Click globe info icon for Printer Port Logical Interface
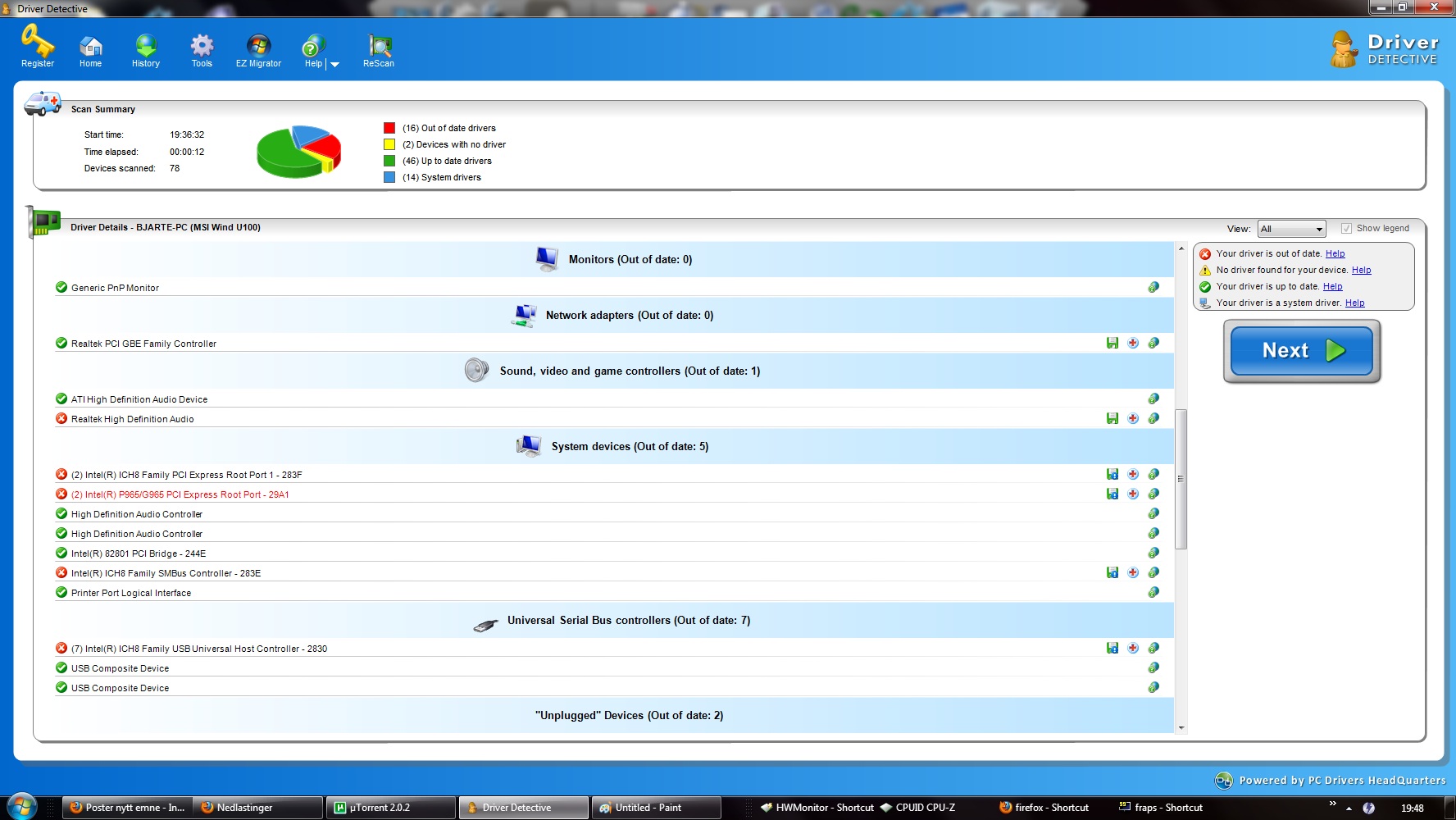This screenshot has width=1456, height=820. click(x=1153, y=592)
